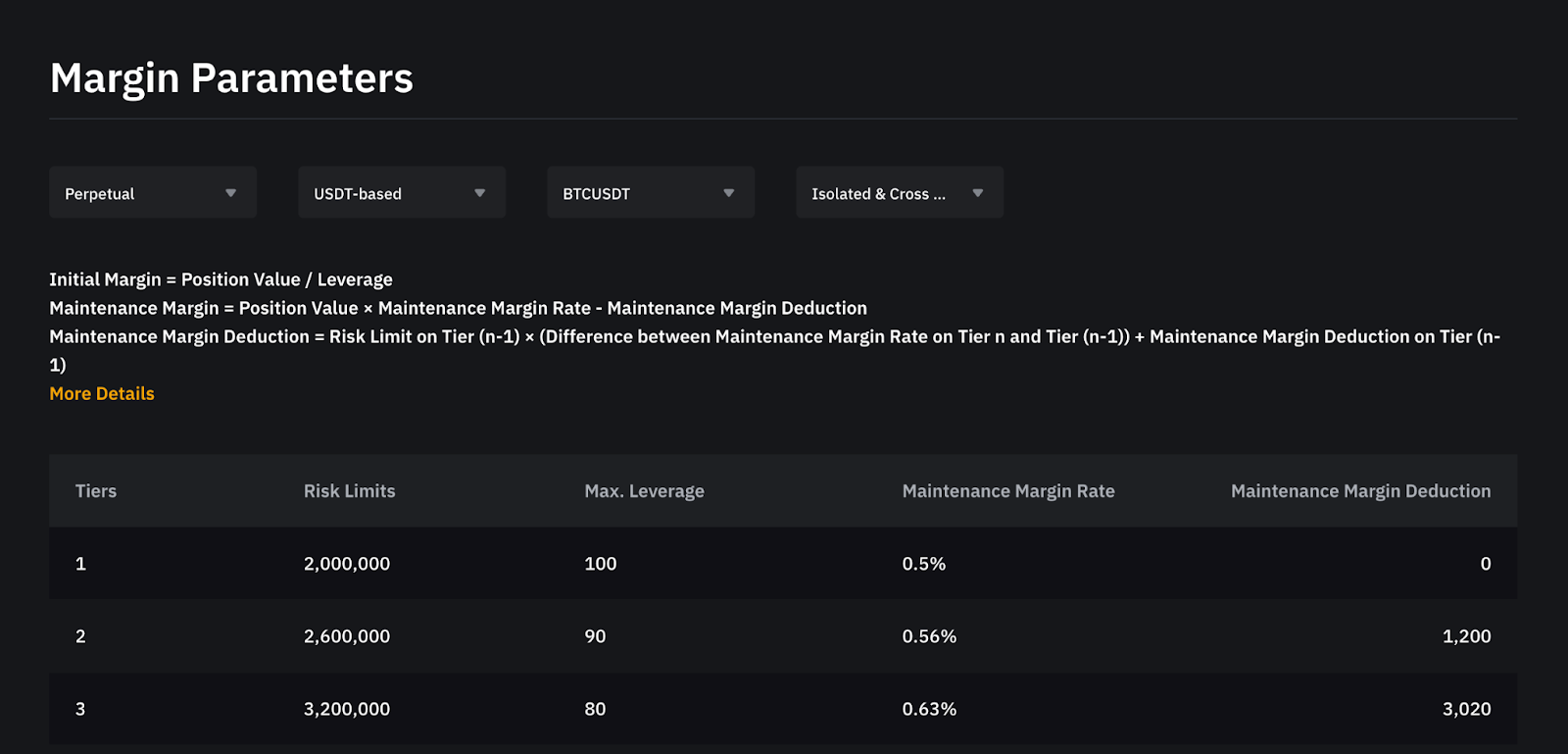Select the max leverage 80 cell

coord(595,709)
